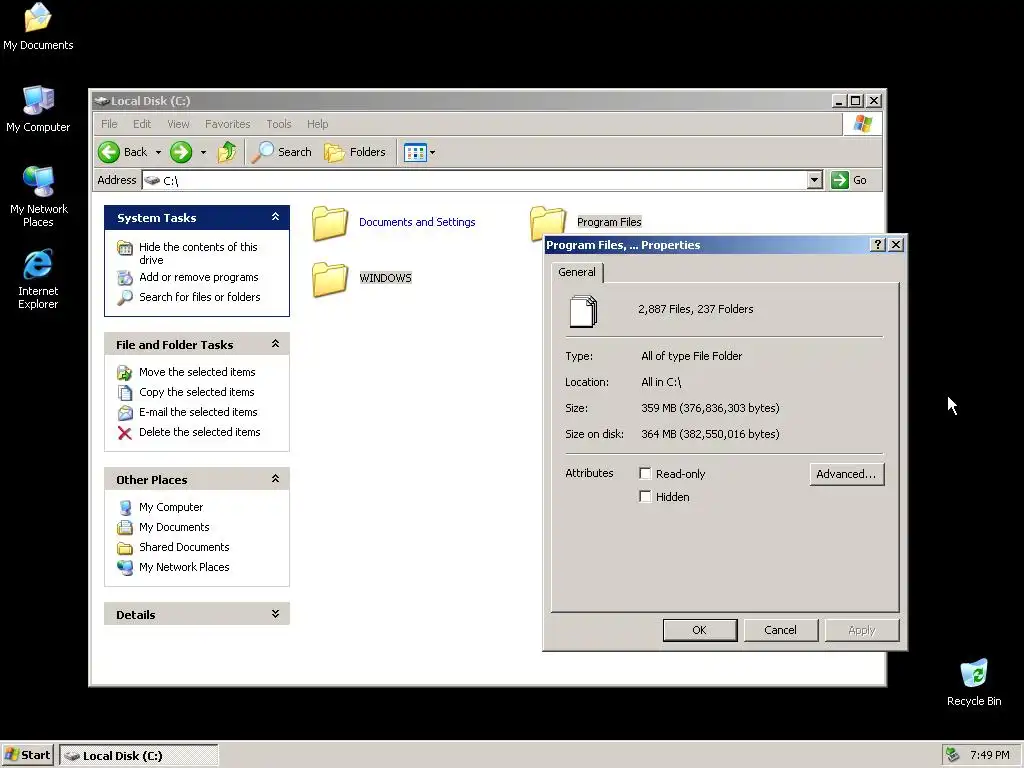The height and width of the screenshot is (768, 1024).
Task: Collapse the Other Places panel
Action: pyautogui.click(x=276, y=479)
